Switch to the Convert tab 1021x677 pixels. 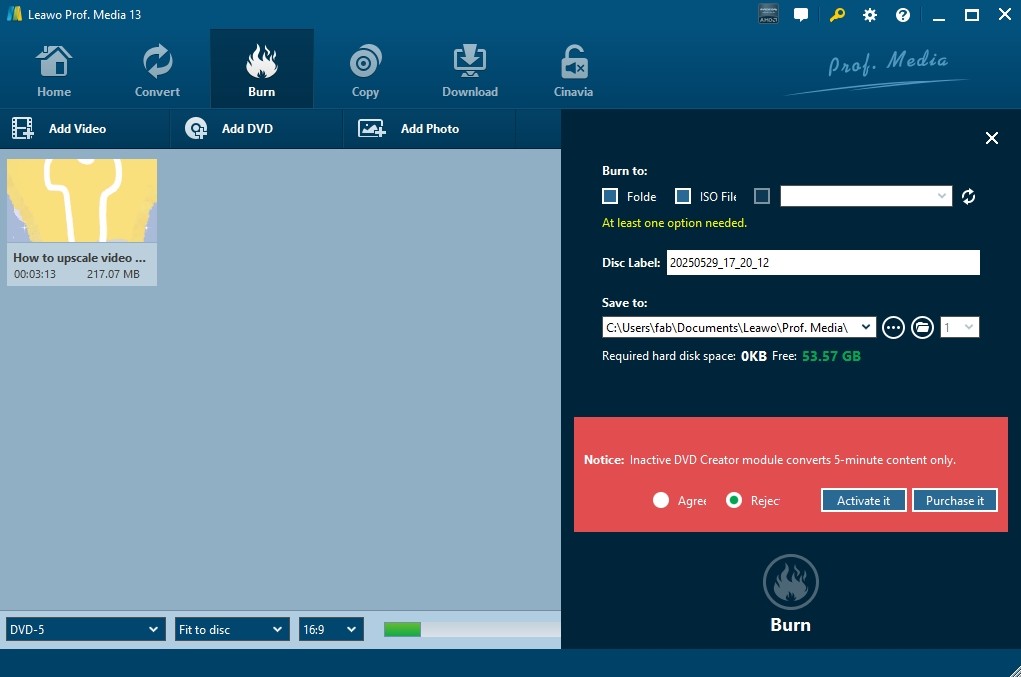click(157, 70)
